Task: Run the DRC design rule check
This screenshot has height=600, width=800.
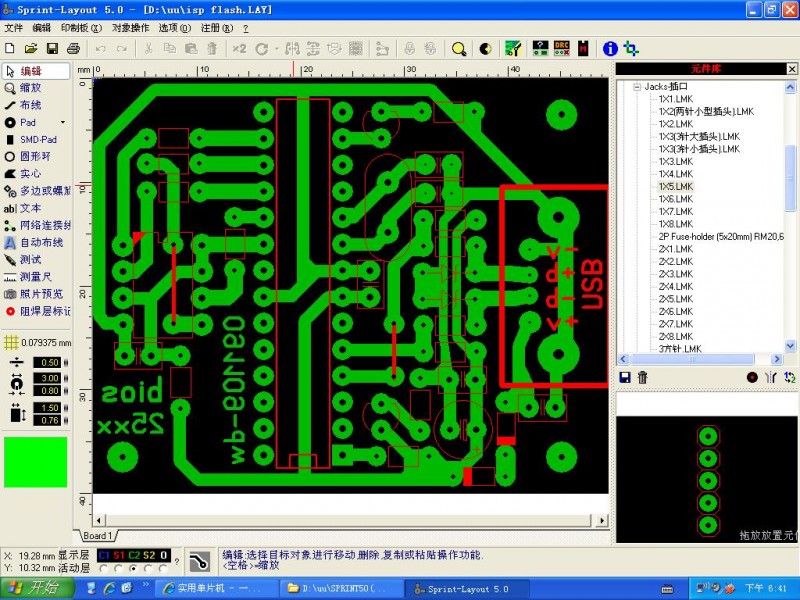Action: (561, 49)
